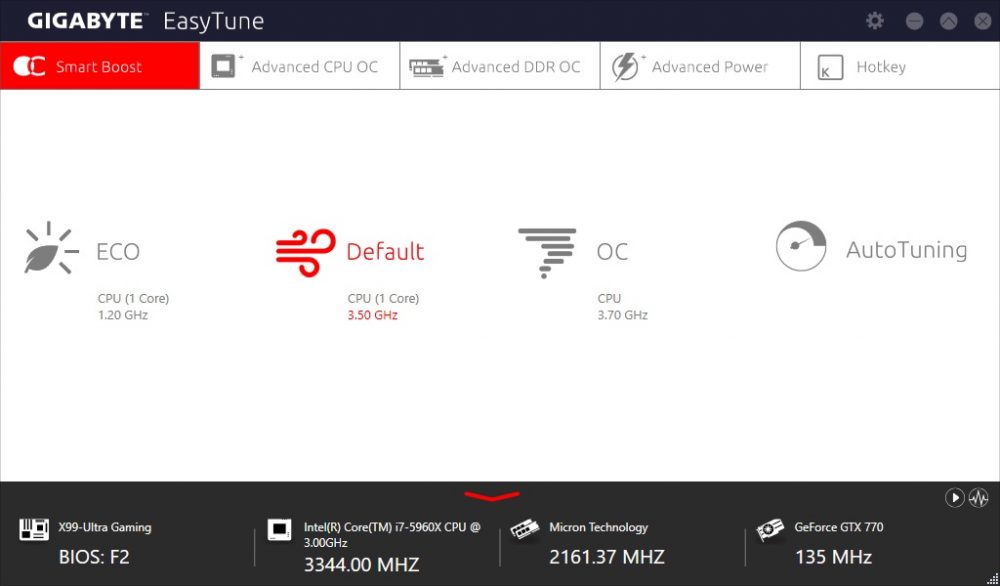Open the Hotkey tab
The image size is (1000, 586).
(x=900, y=66)
